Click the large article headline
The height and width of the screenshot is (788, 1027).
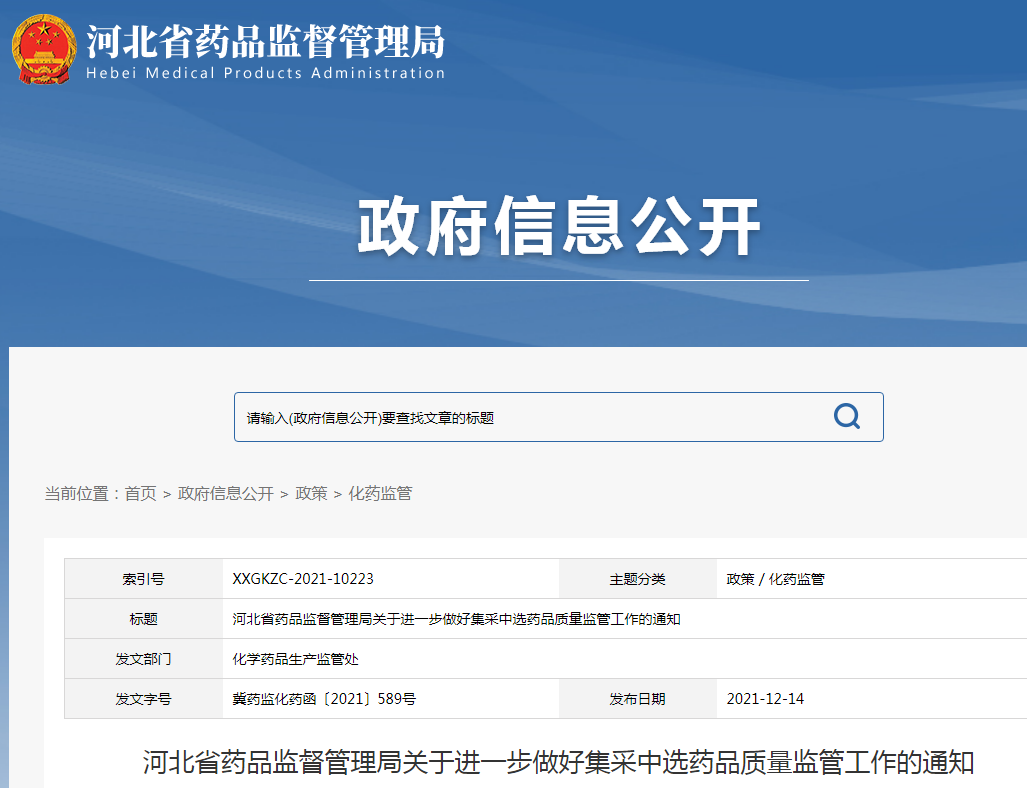click(x=559, y=762)
